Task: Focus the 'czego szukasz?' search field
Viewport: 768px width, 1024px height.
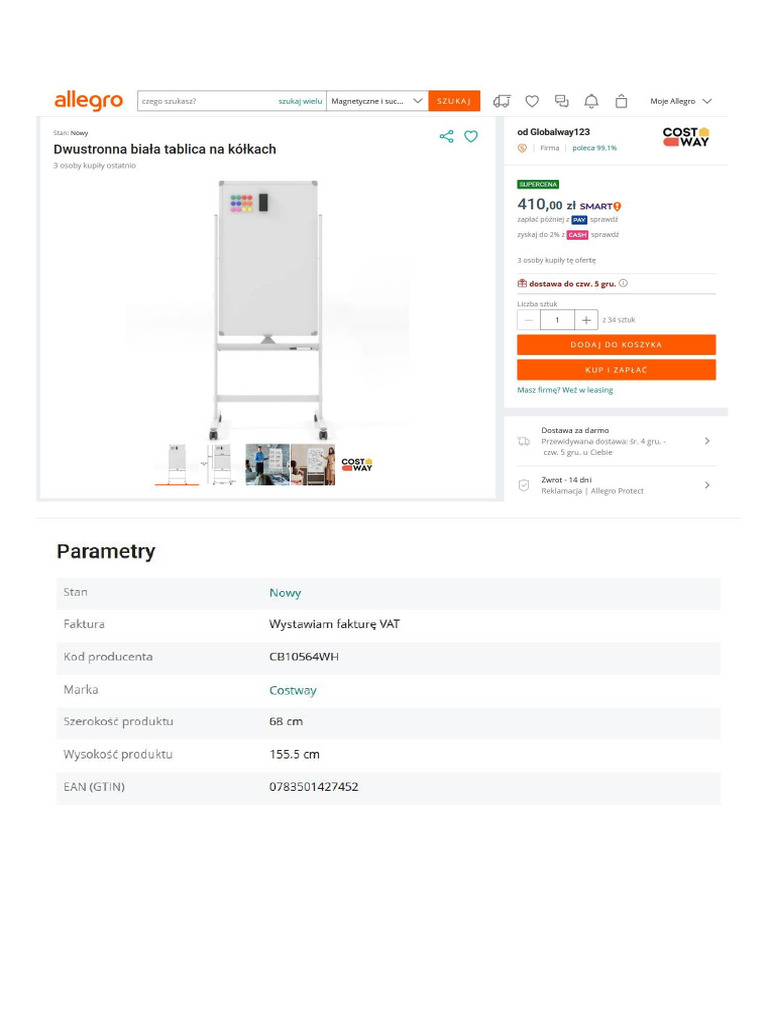Action: click(205, 101)
